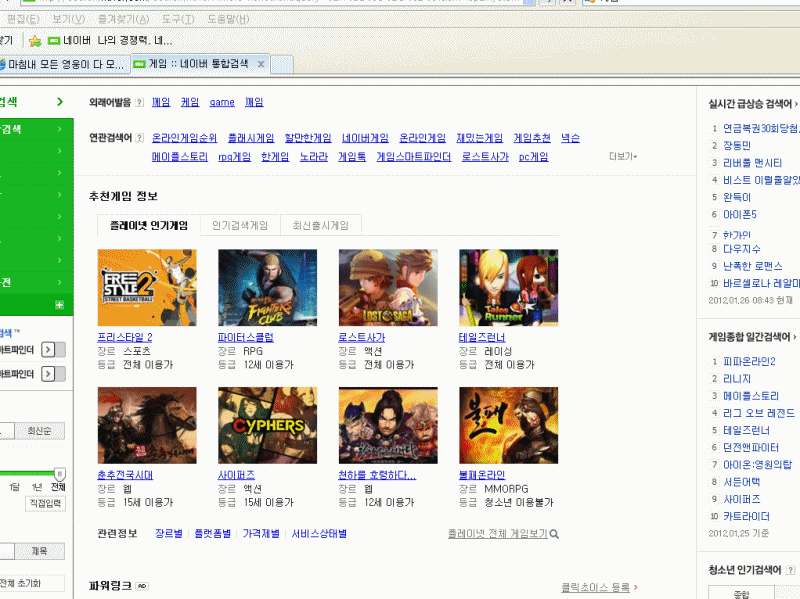Click 장동민 in trending searches
Viewport: 800px width, 599px height.
point(737,145)
